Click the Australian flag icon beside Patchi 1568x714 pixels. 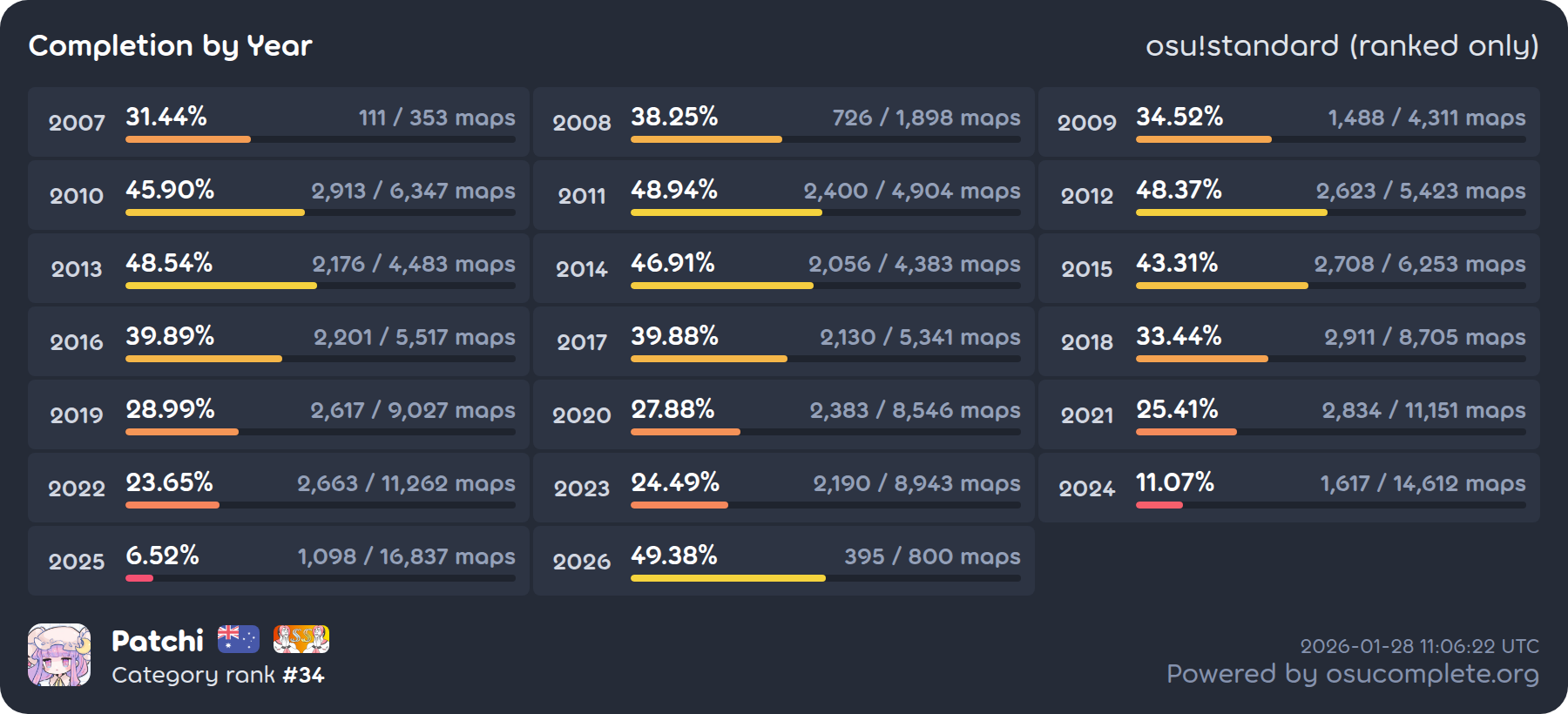coord(238,639)
